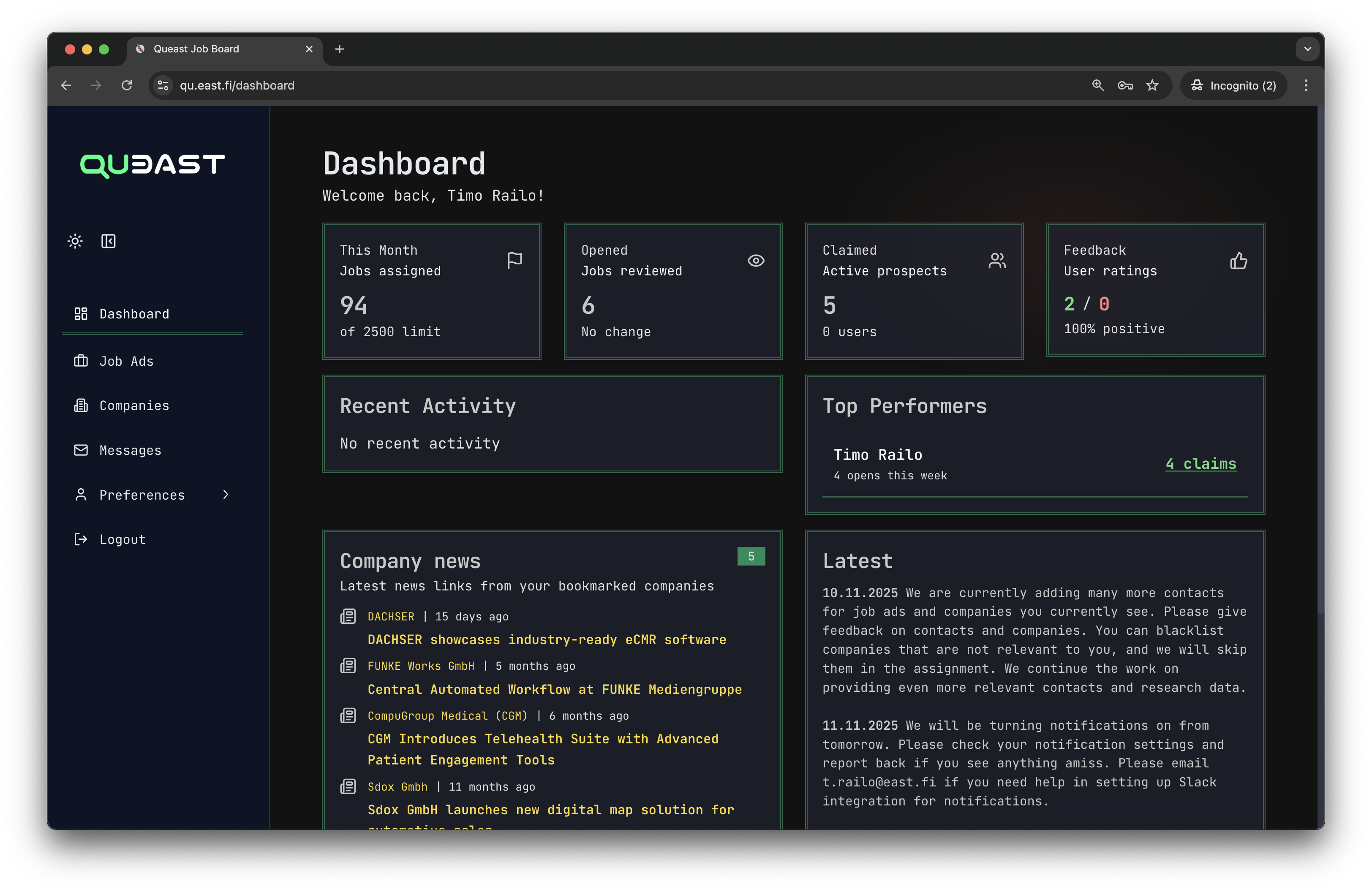Open Job Ads from the sidebar
Viewport: 1372px width, 892px height.
point(126,361)
